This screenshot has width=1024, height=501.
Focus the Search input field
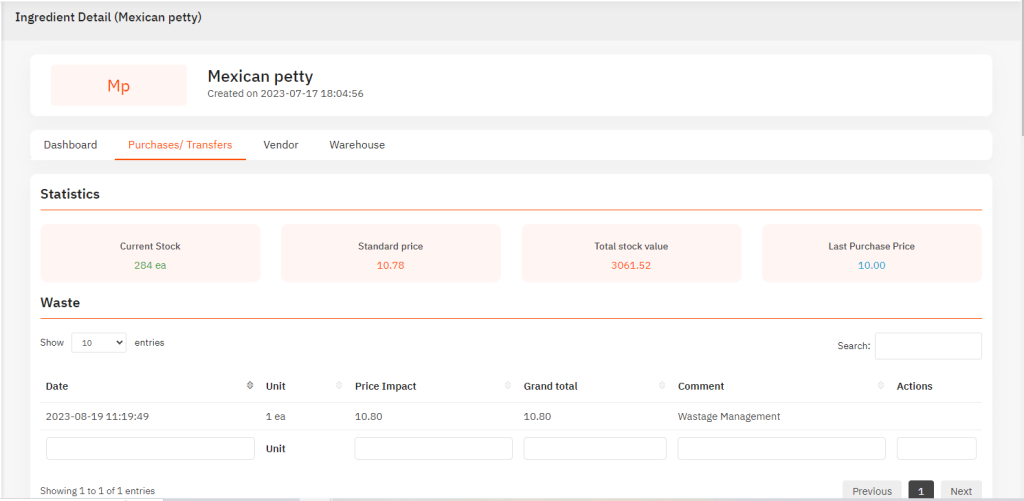coord(928,346)
